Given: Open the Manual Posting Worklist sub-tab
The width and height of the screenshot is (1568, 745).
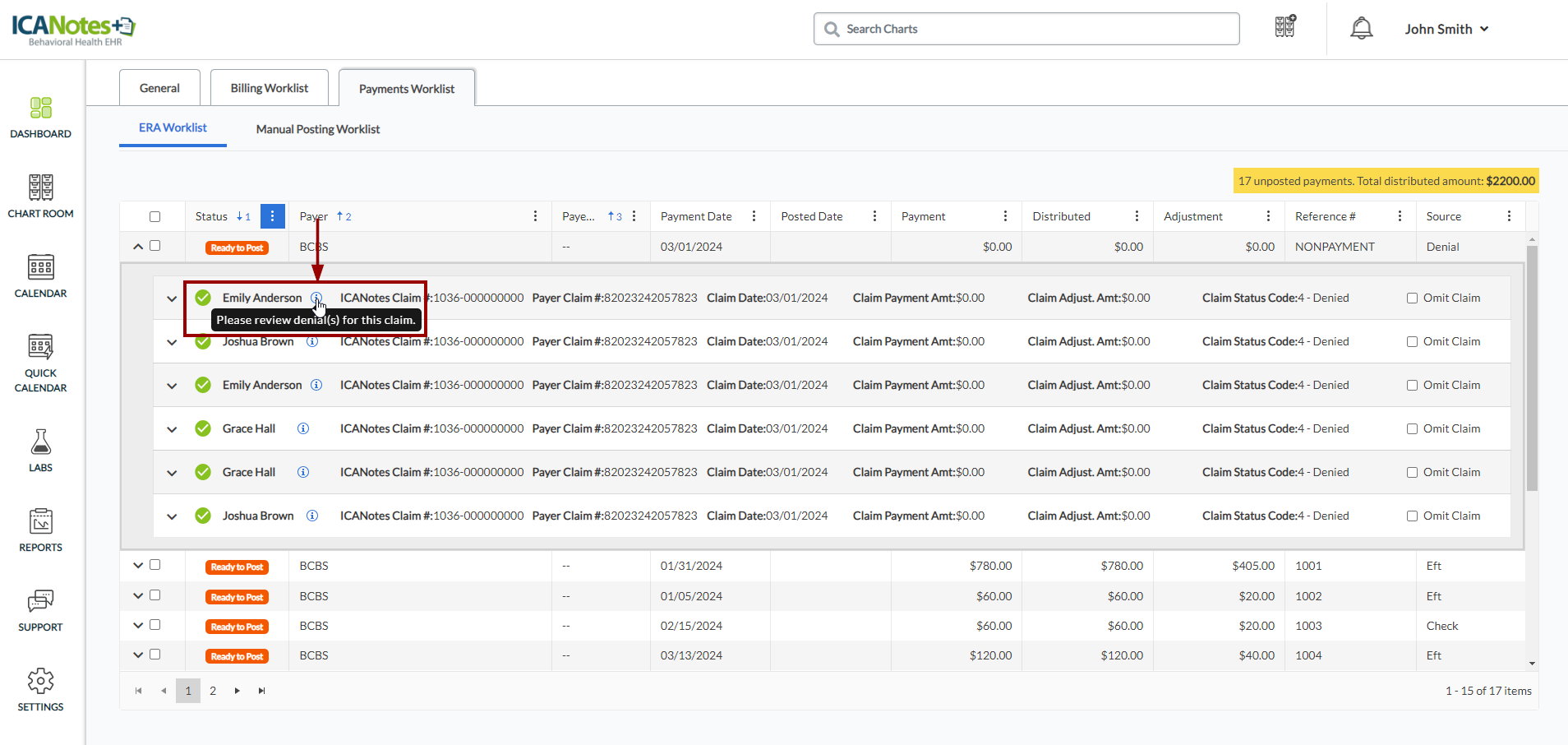Looking at the screenshot, I should [317, 129].
